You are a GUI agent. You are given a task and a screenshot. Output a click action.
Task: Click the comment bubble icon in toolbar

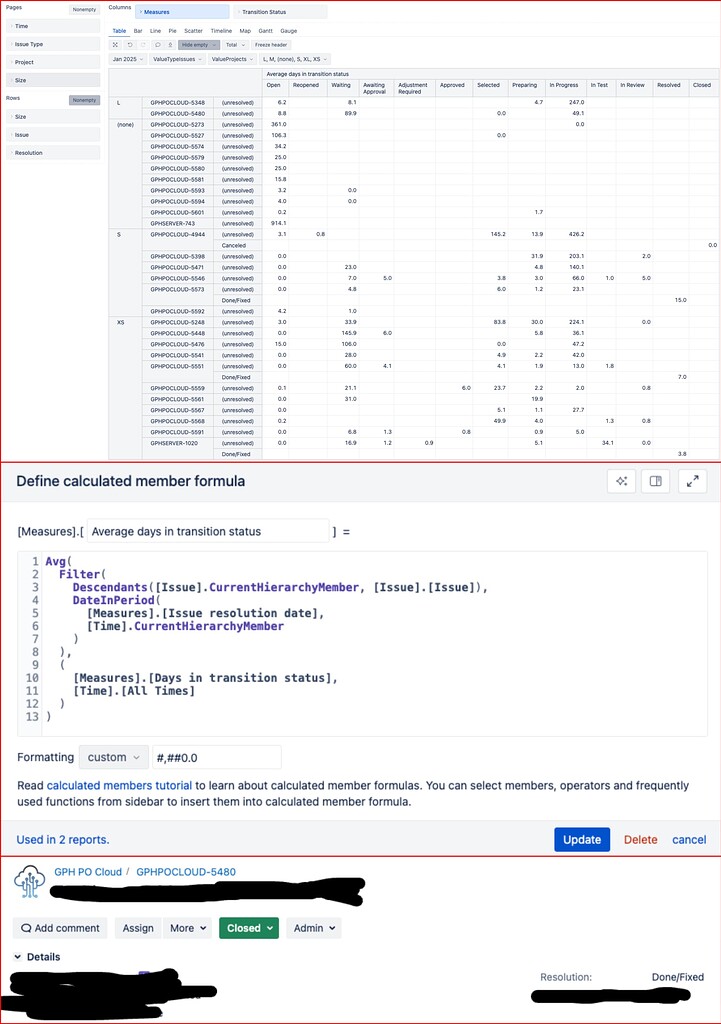click(157, 45)
